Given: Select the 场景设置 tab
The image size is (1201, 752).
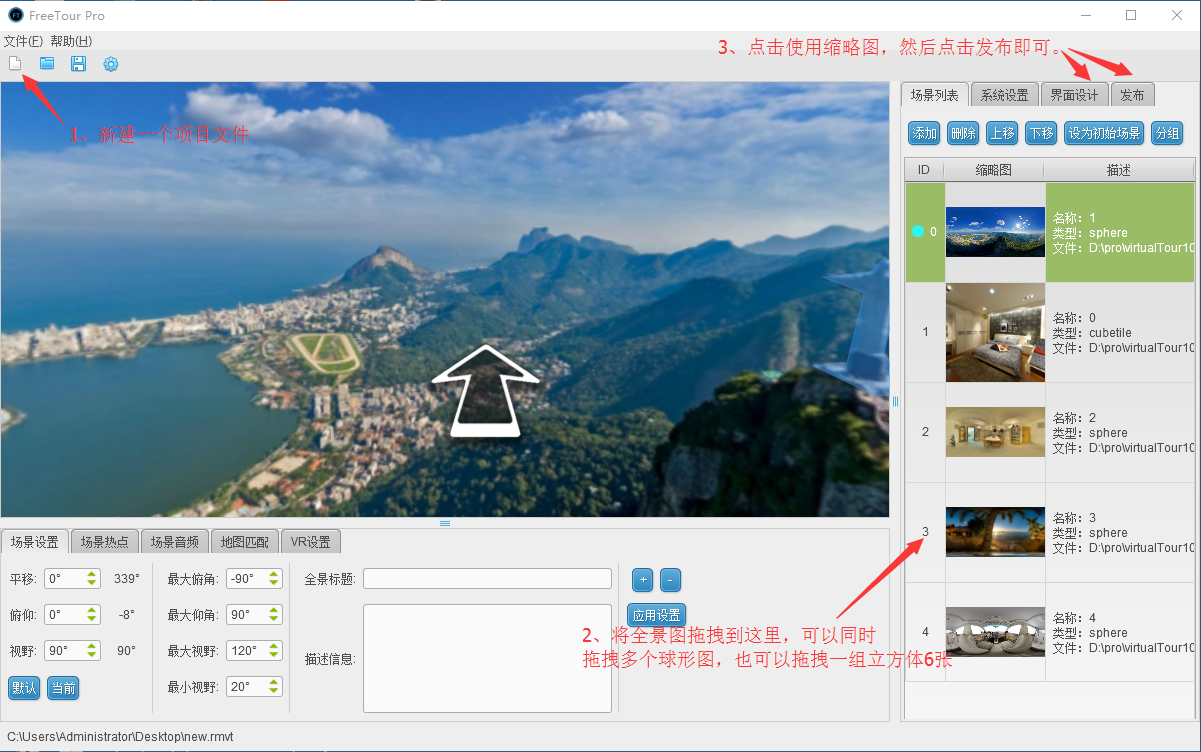Looking at the screenshot, I should tap(35, 542).
